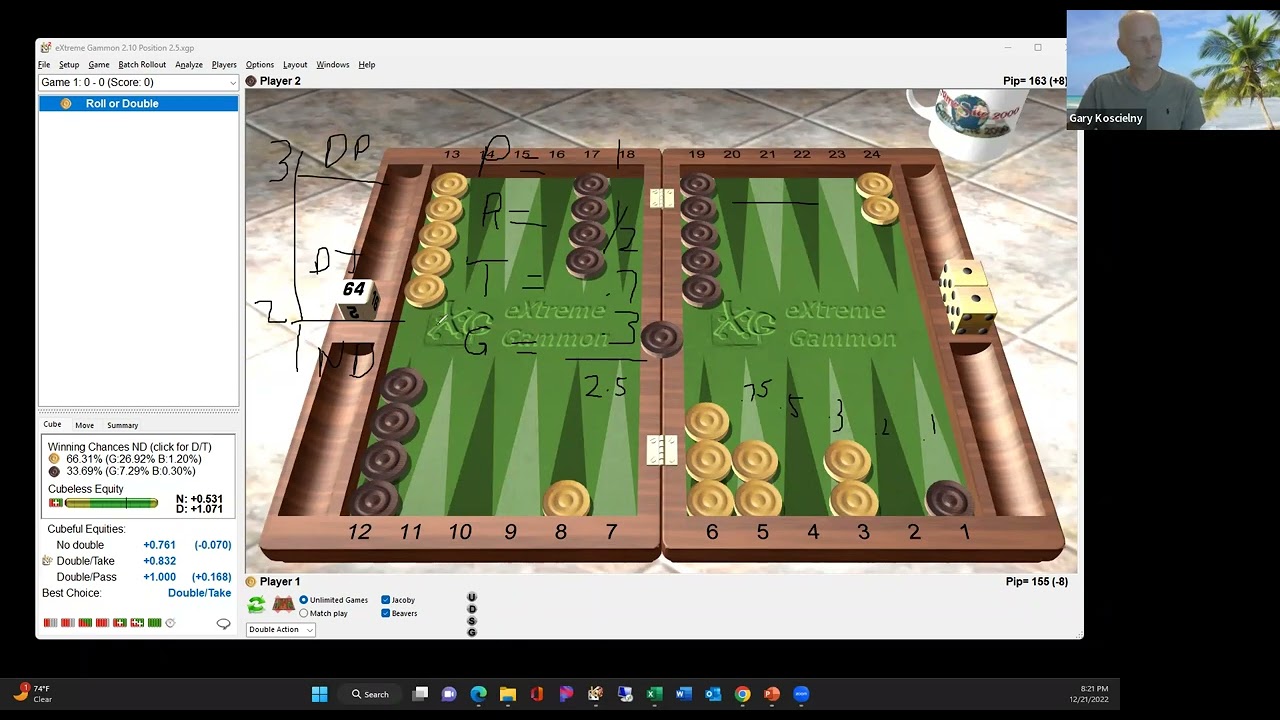Click the S button below the board

(472, 621)
